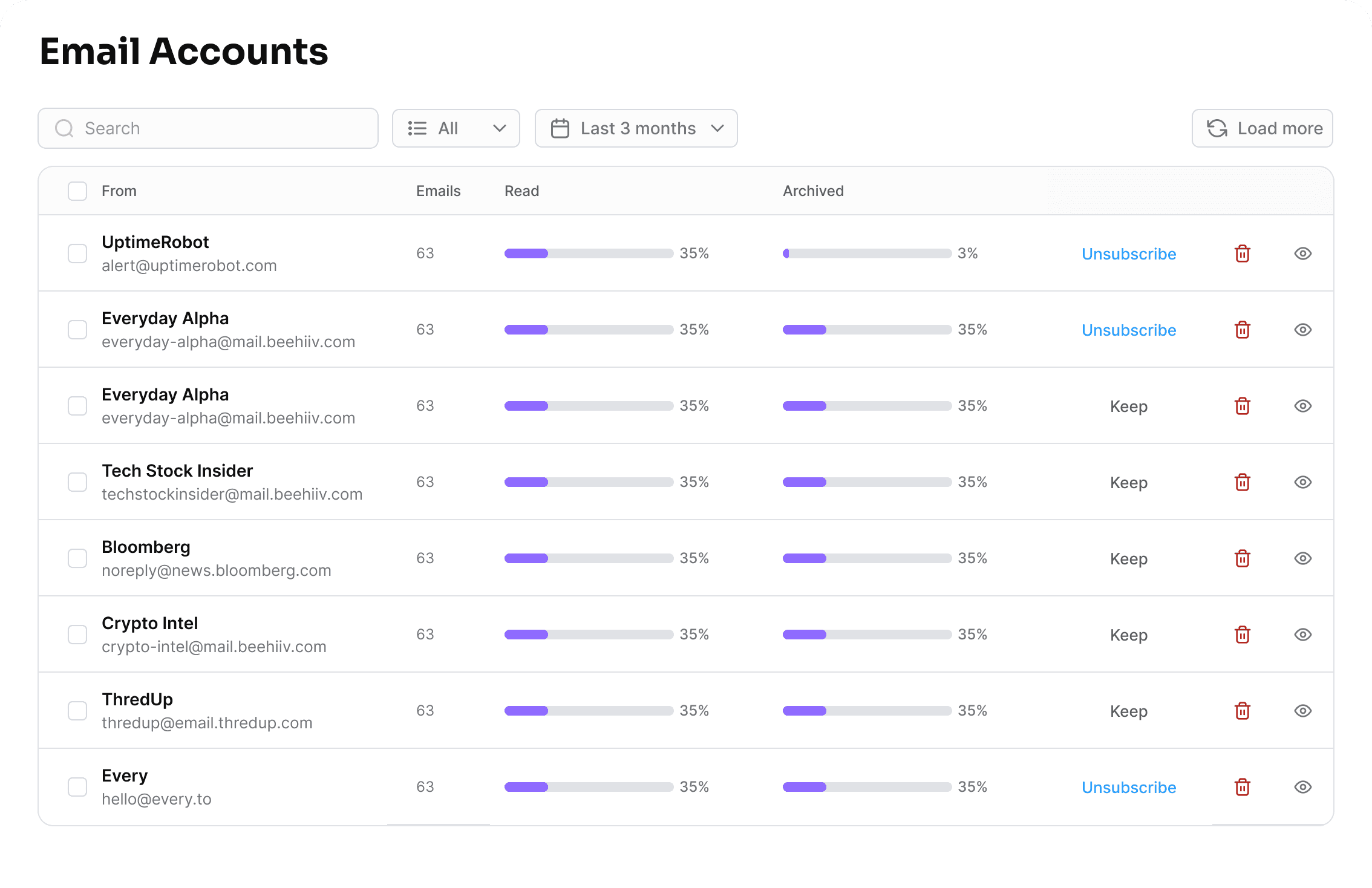1372x888 pixels.
Task: Click the refresh icon in Load more
Action: click(x=1217, y=128)
